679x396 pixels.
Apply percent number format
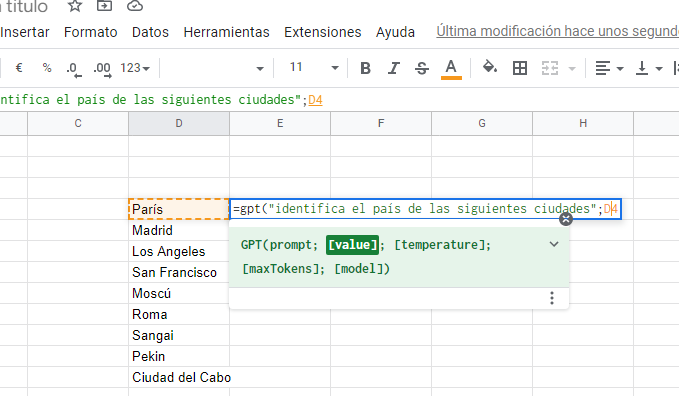click(x=47, y=68)
